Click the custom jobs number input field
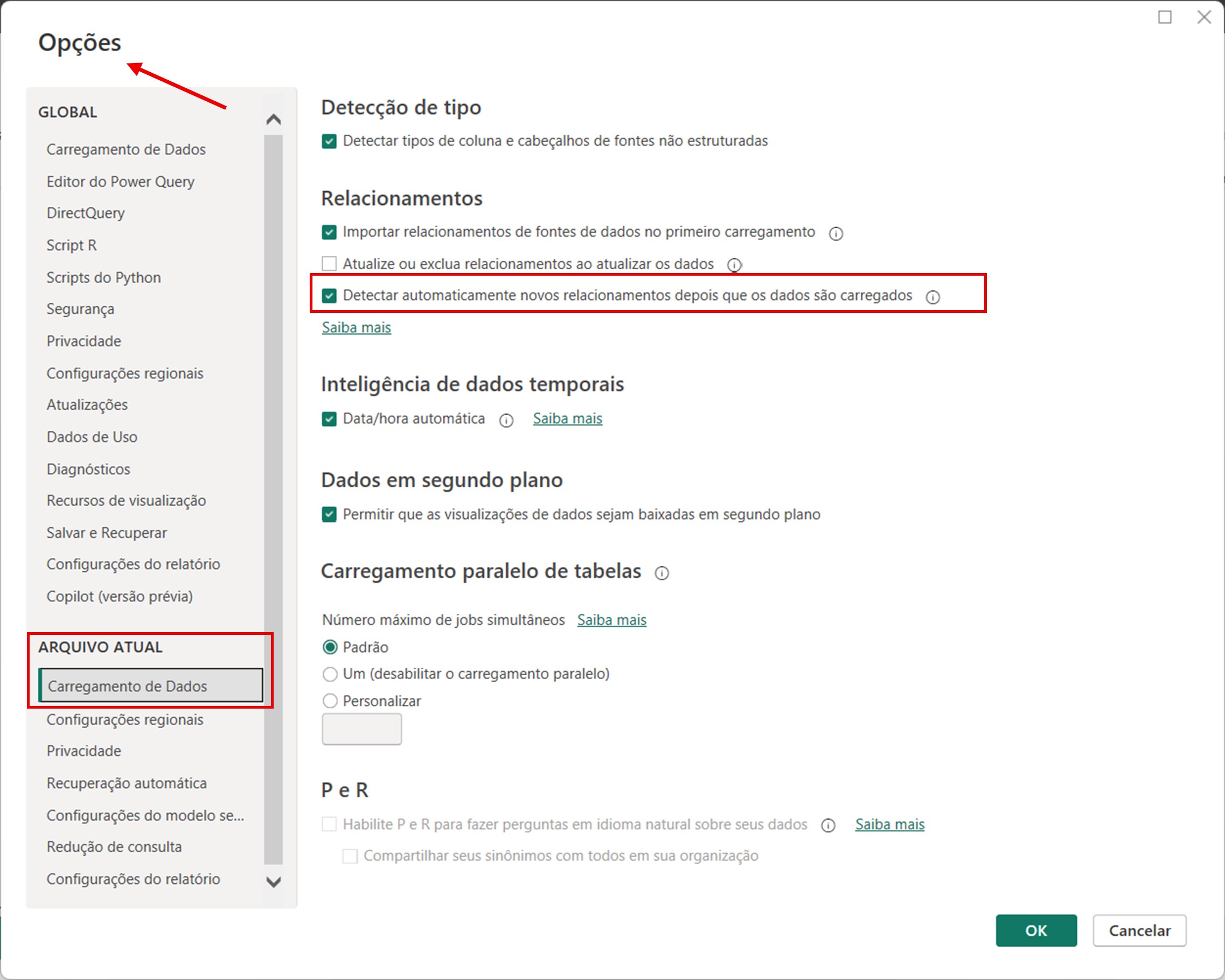 361,729
